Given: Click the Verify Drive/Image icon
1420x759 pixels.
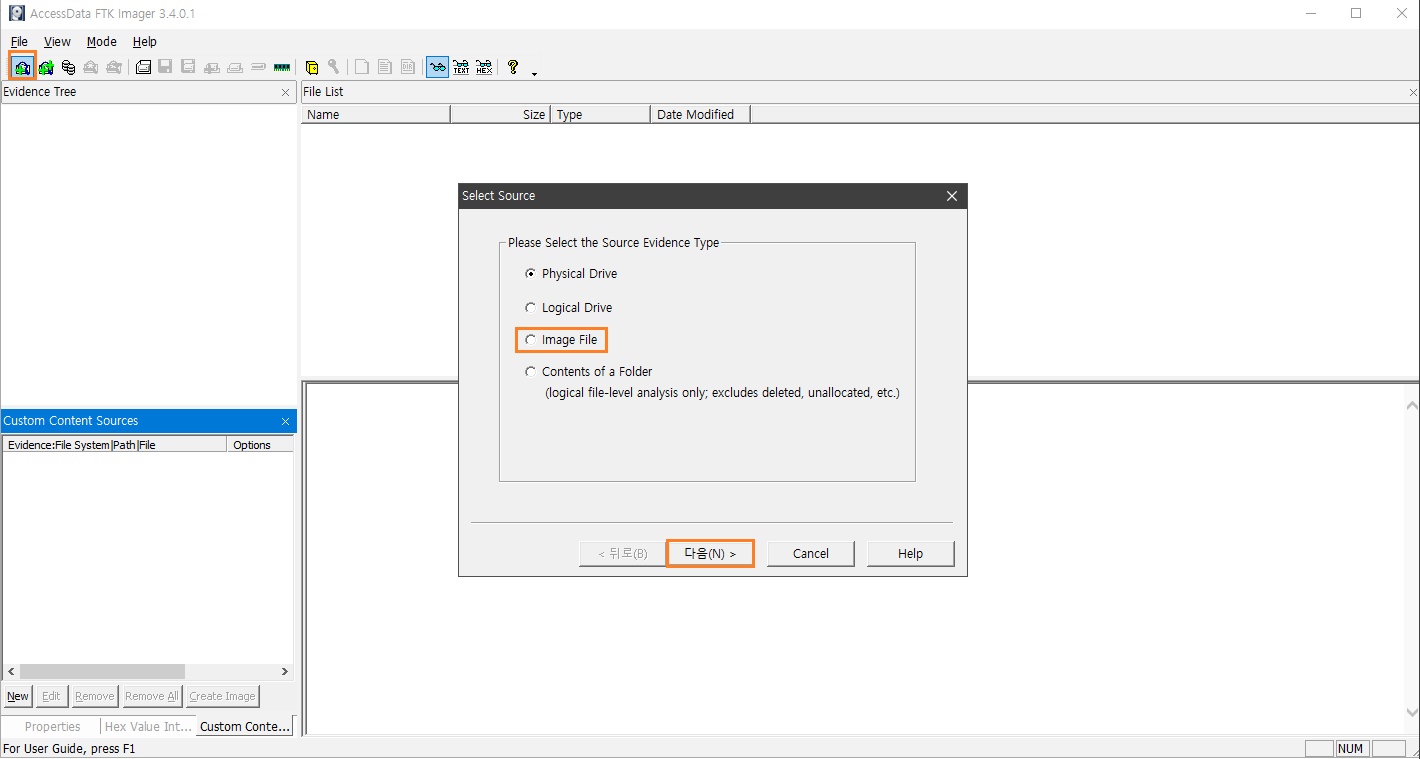Looking at the screenshot, I should (x=258, y=67).
